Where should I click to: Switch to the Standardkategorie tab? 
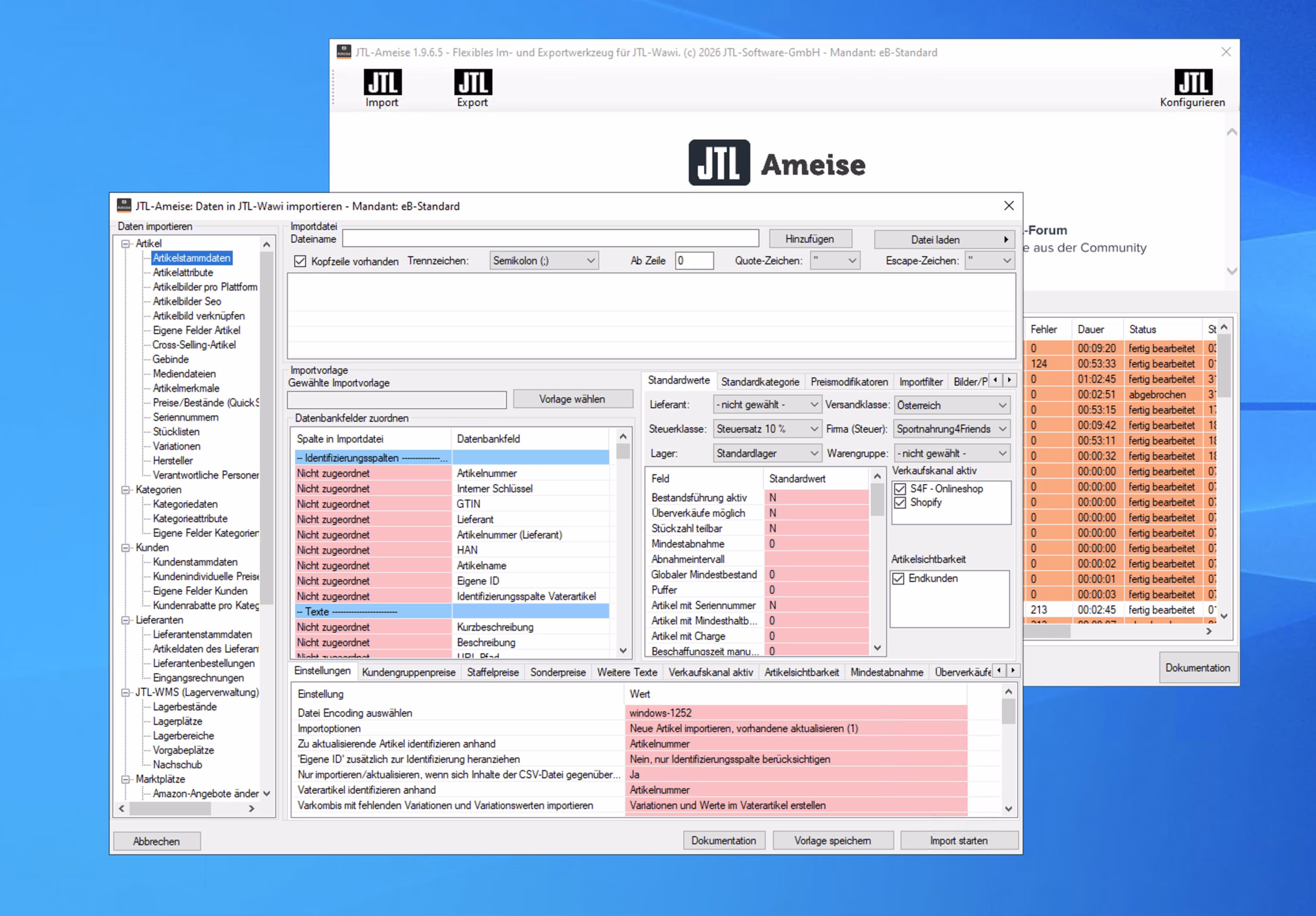coord(760,382)
